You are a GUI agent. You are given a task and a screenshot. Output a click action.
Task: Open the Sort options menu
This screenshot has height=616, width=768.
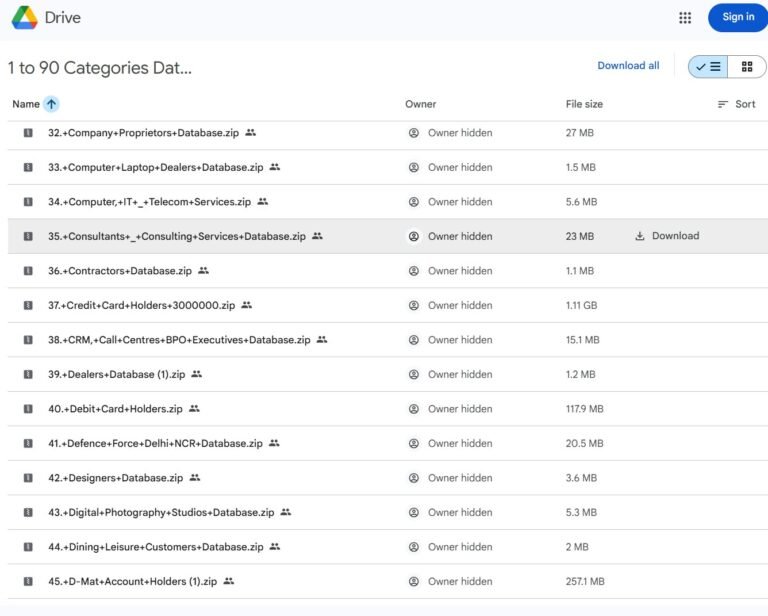click(x=736, y=104)
